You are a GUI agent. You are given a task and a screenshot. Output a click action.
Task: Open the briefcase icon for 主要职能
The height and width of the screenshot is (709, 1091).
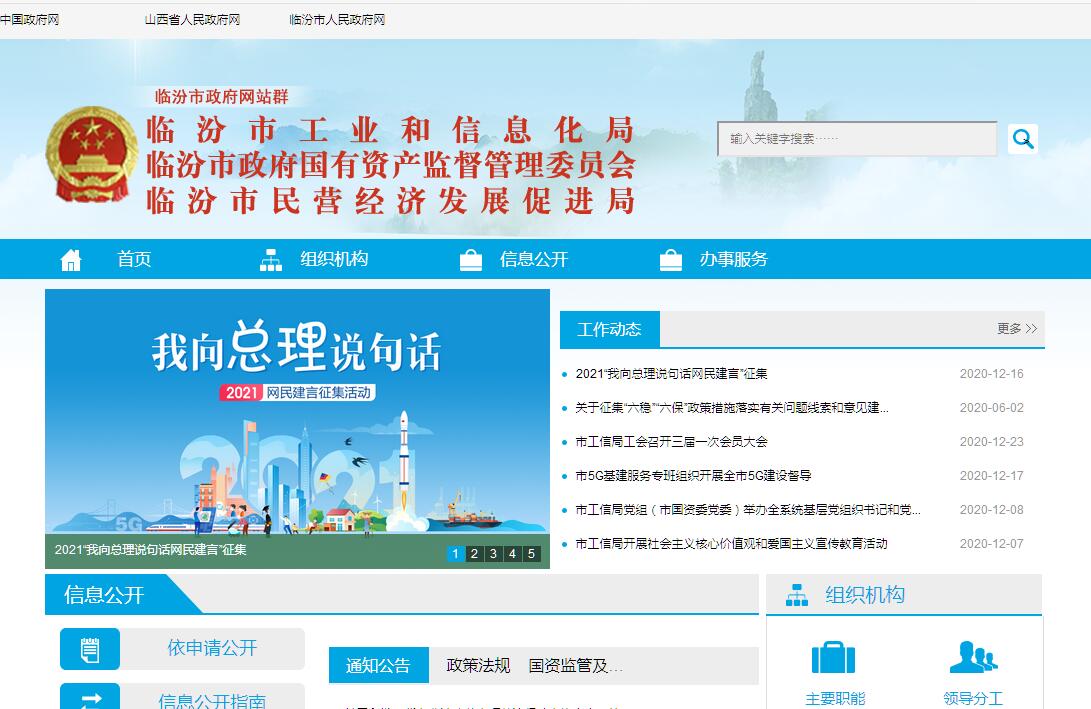click(x=833, y=658)
